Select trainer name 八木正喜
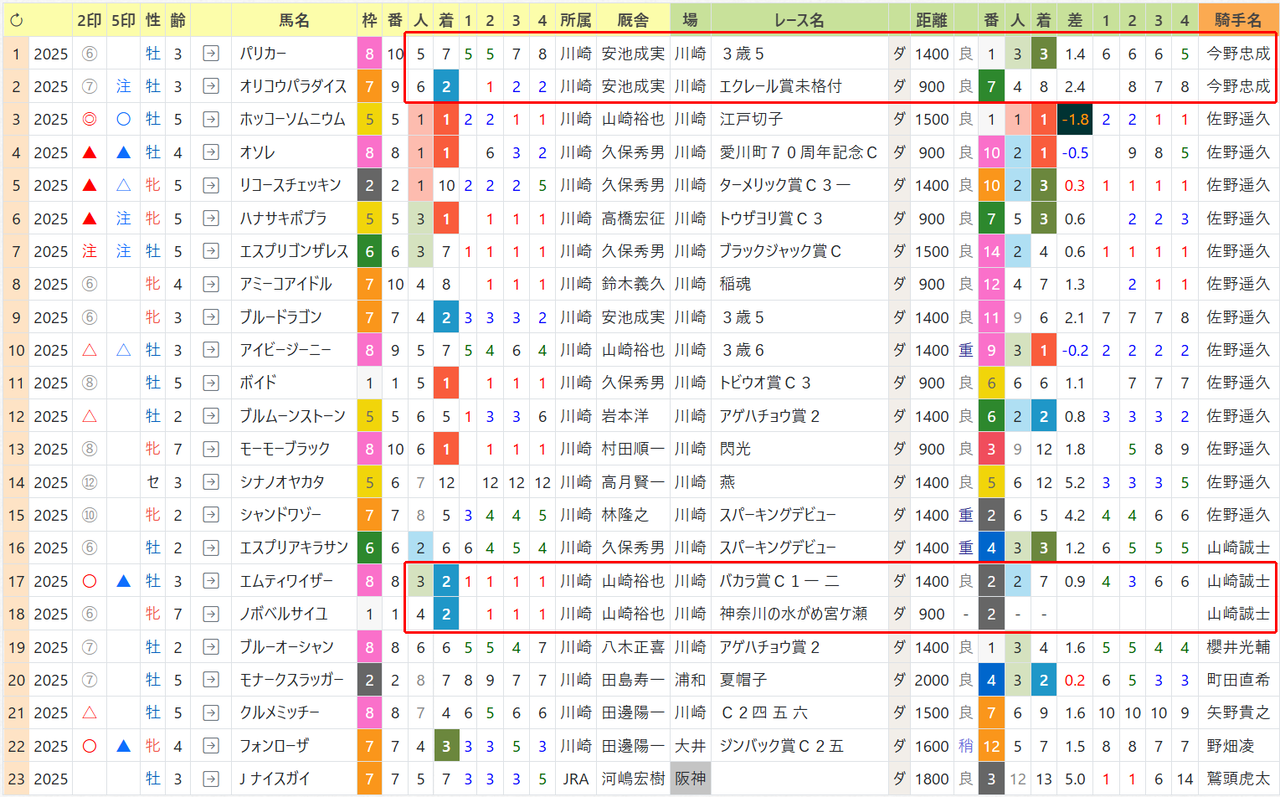1280x797 pixels. [633, 647]
